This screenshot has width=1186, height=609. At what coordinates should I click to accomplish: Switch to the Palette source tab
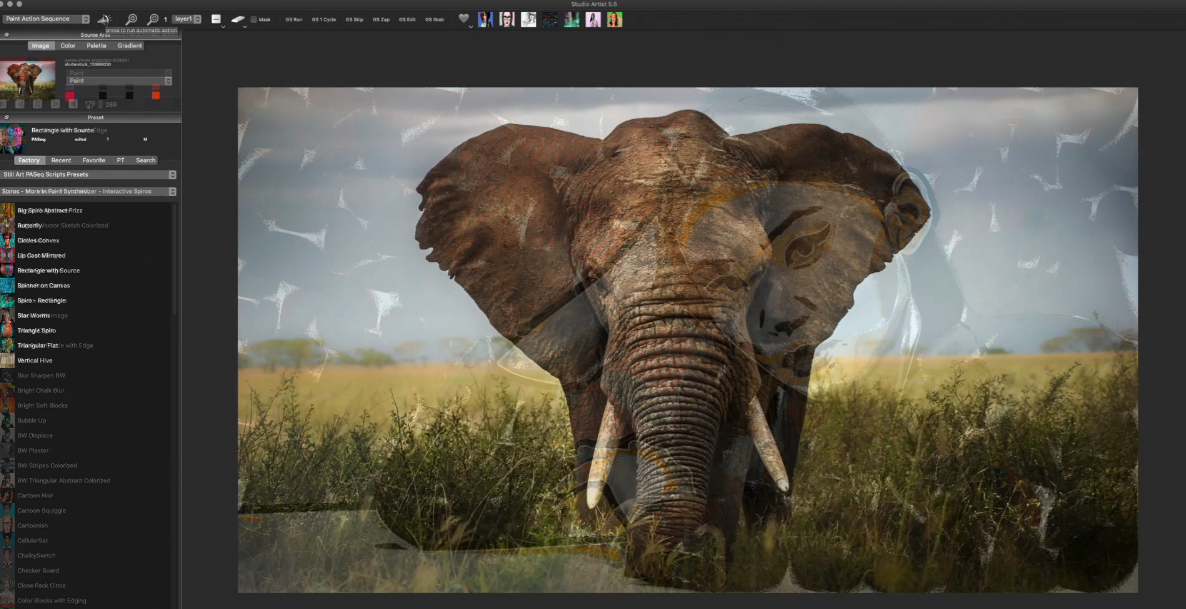(x=96, y=45)
